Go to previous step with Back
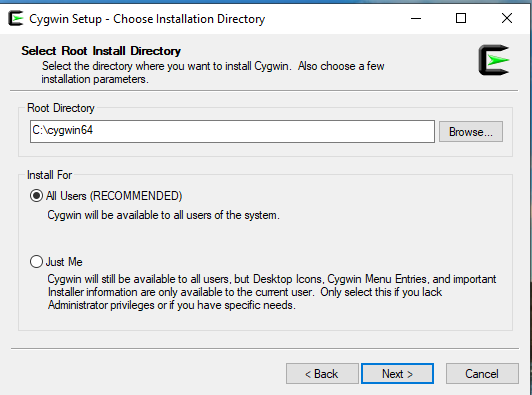Viewport: 532px width, 395px height. [x=322, y=374]
